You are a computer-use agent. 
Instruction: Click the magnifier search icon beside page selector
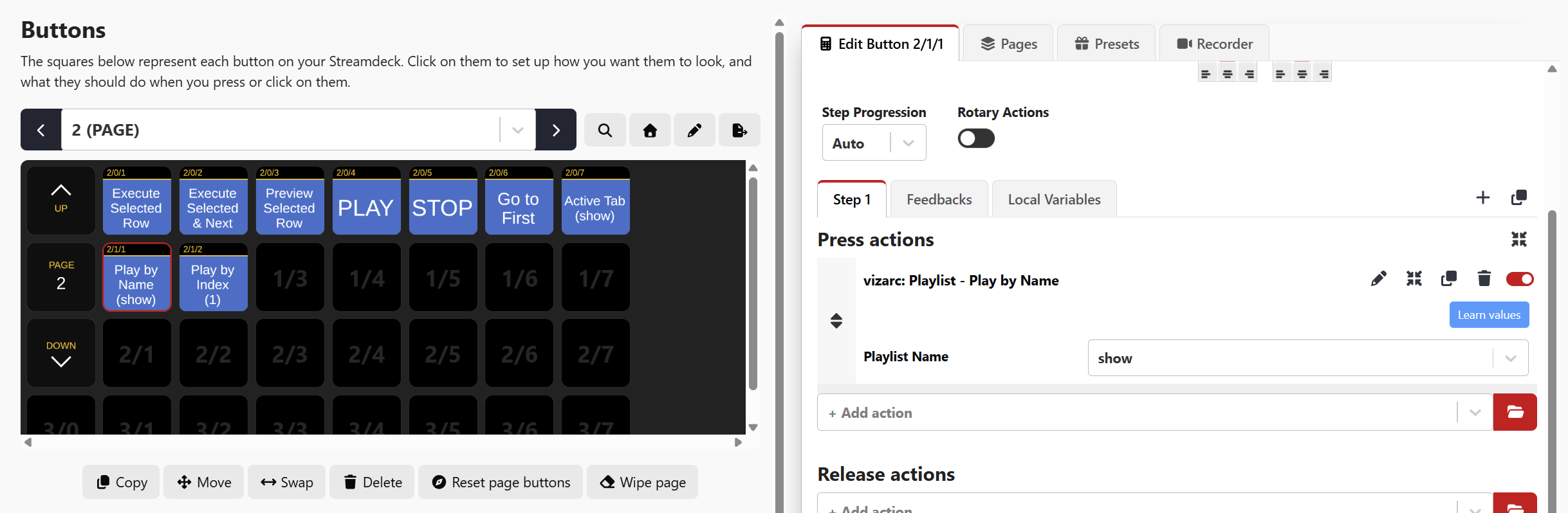click(x=605, y=130)
